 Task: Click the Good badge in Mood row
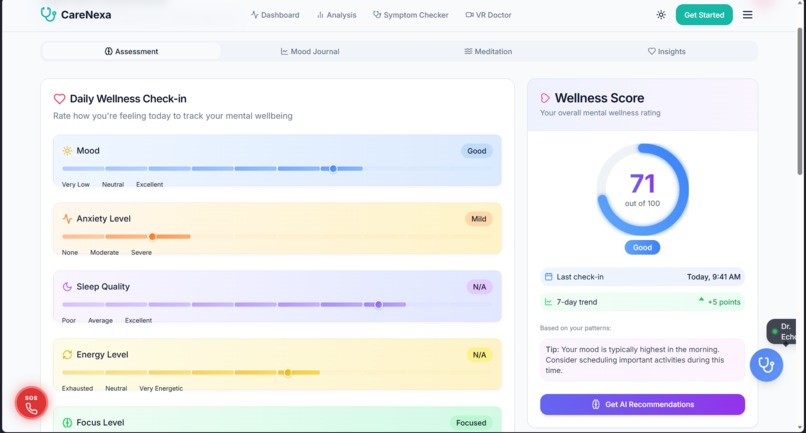(477, 151)
